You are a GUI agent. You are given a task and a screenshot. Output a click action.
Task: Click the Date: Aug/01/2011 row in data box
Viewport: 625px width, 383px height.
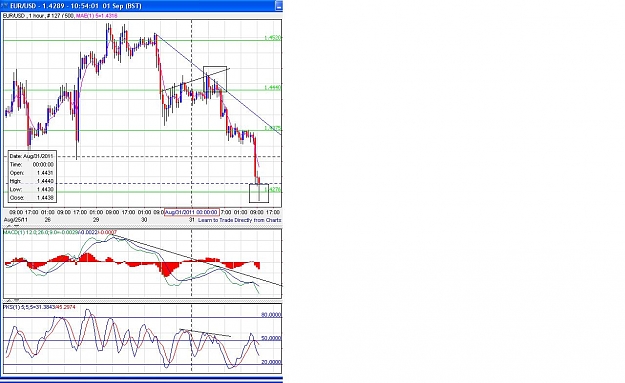(32, 156)
